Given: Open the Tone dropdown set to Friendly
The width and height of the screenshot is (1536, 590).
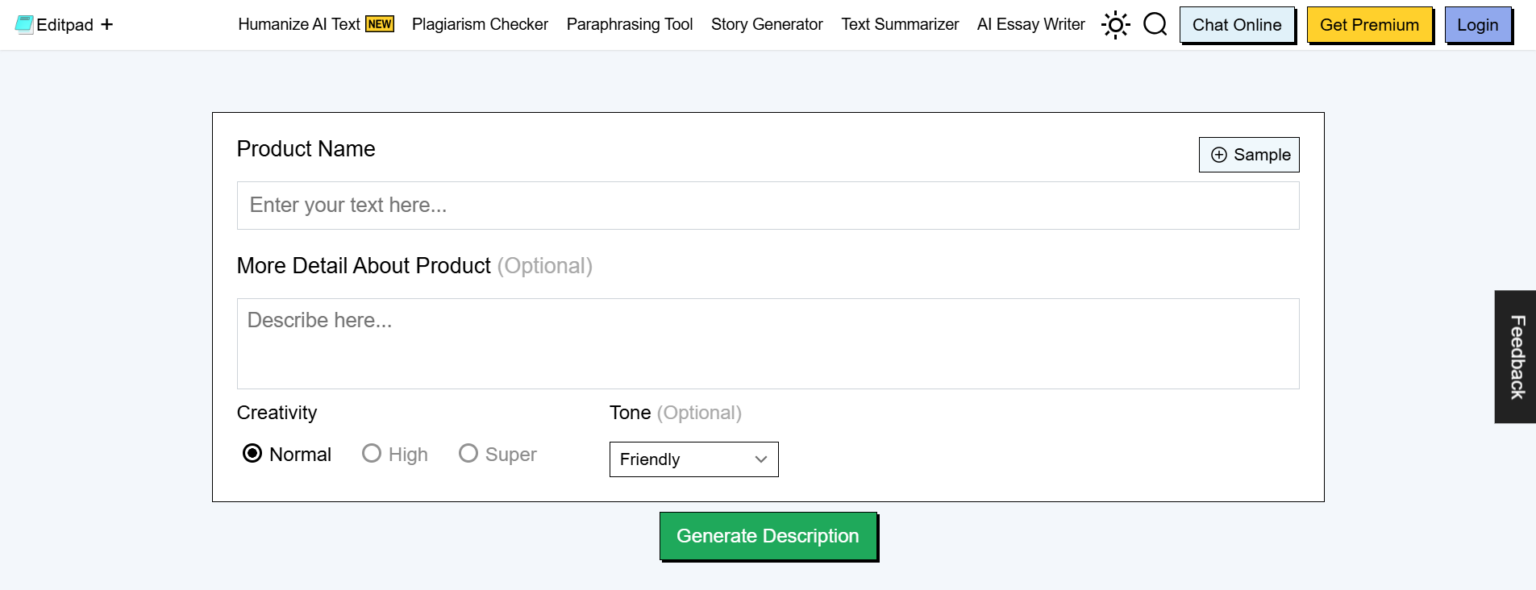Looking at the screenshot, I should click(x=694, y=459).
